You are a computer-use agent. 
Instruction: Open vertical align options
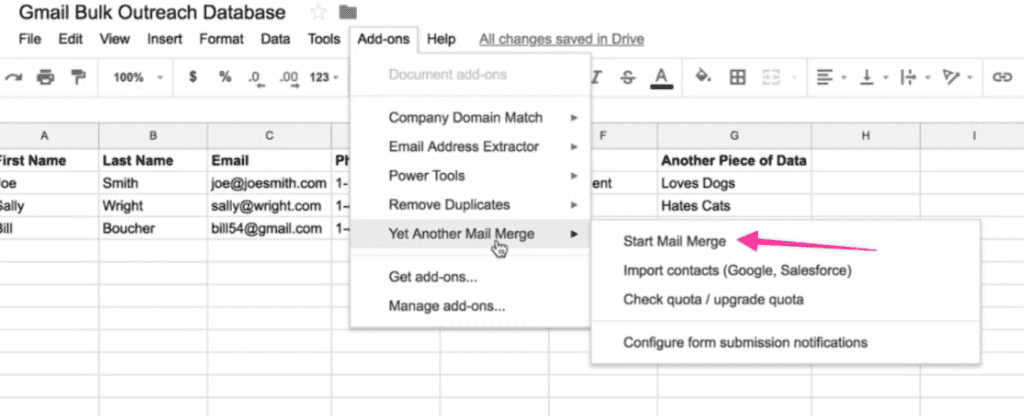click(x=872, y=77)
